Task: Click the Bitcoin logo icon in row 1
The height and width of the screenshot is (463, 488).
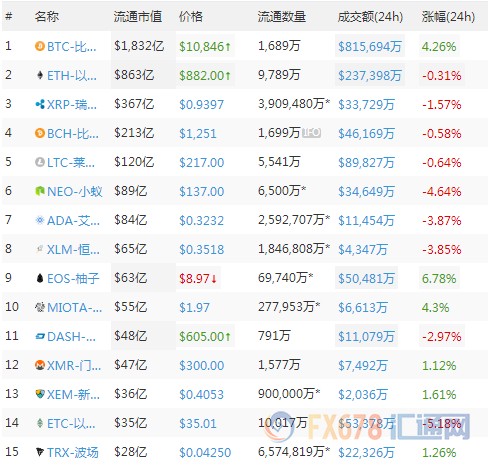Action: coord(40,46)
